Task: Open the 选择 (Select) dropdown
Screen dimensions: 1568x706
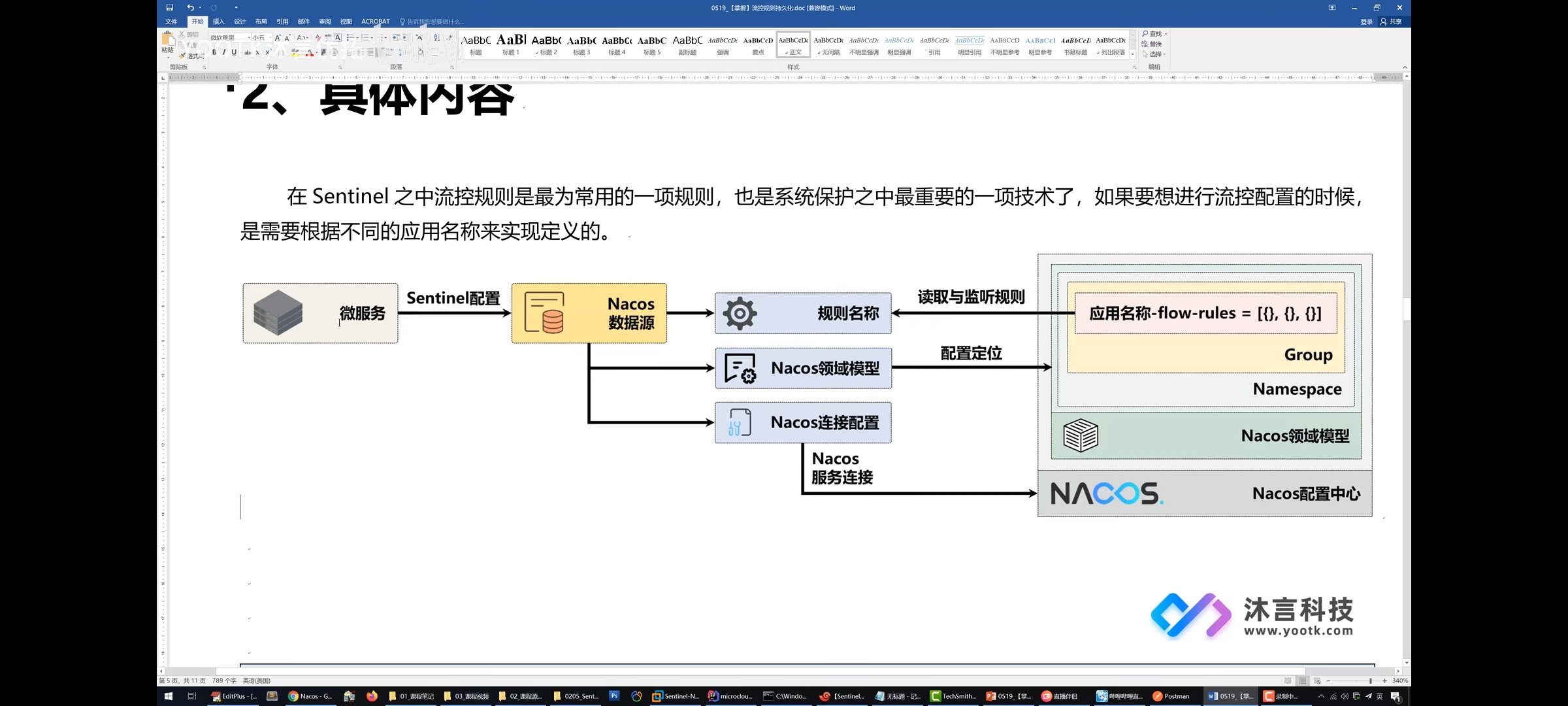Action: [x=1154, y=54]
